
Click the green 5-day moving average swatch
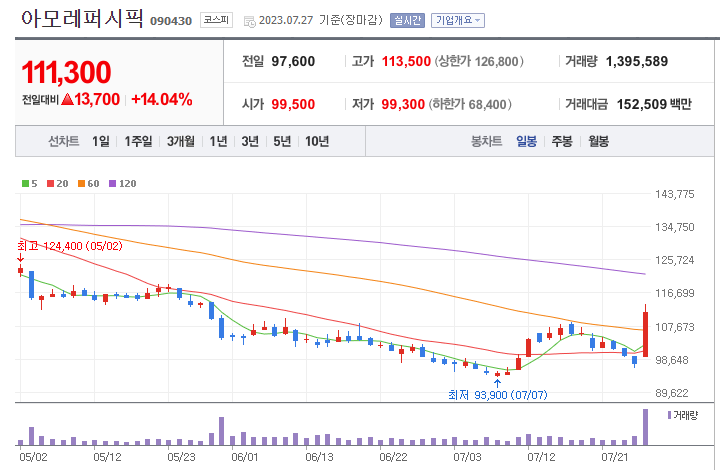[25, 184]
